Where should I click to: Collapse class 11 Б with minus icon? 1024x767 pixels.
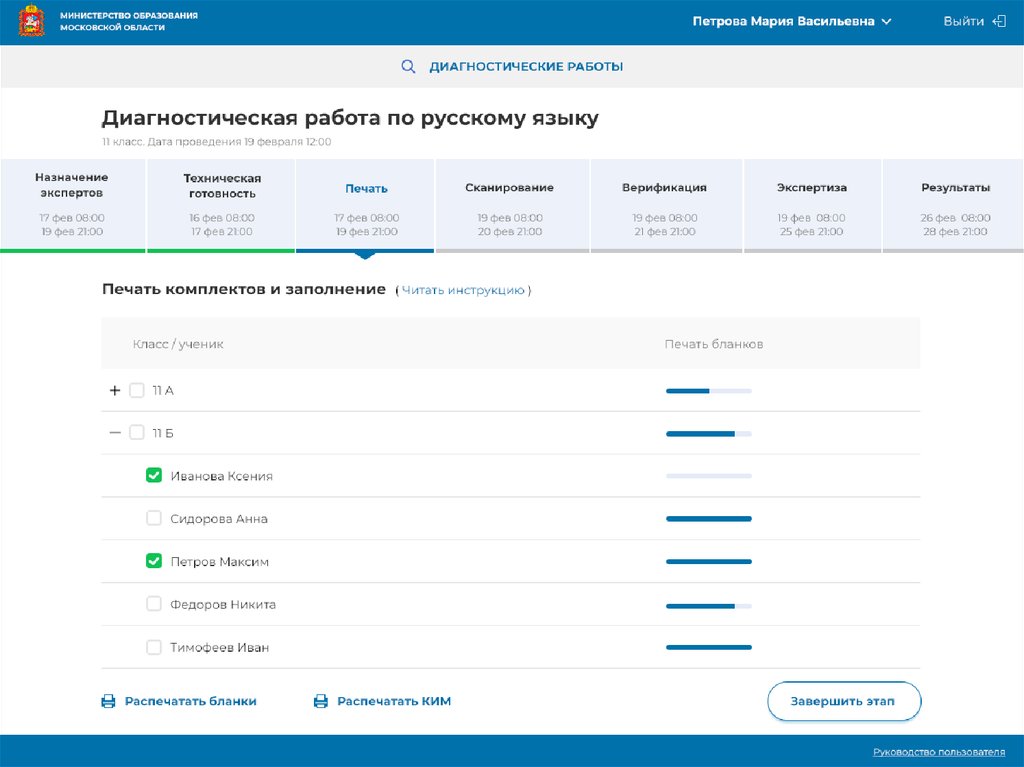(x=114, y=433)
